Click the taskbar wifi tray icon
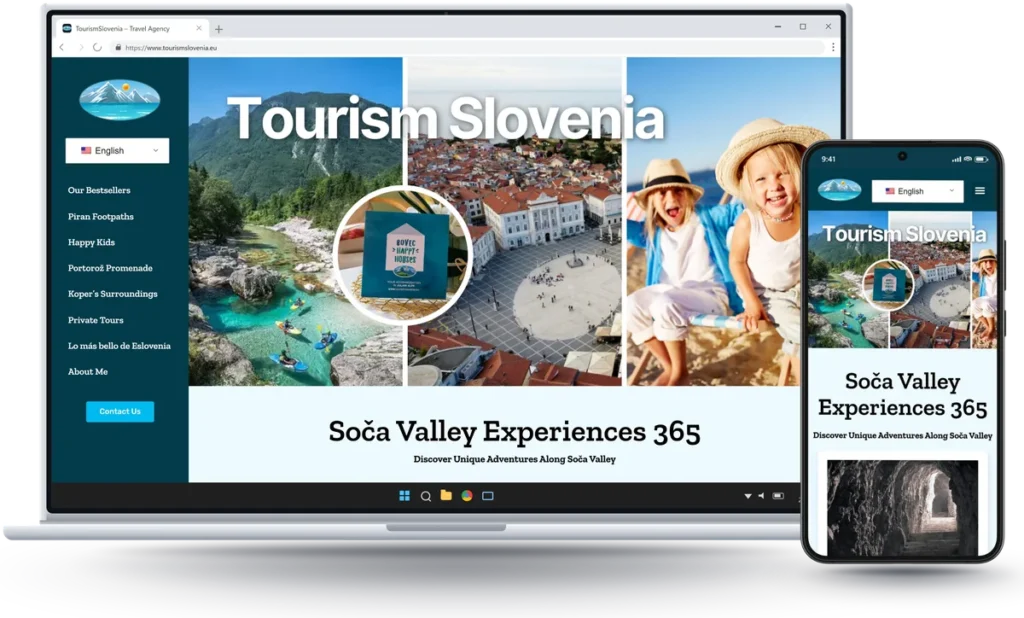The width and height of the screenshot is (1024, 618). [x=748, y=496]
